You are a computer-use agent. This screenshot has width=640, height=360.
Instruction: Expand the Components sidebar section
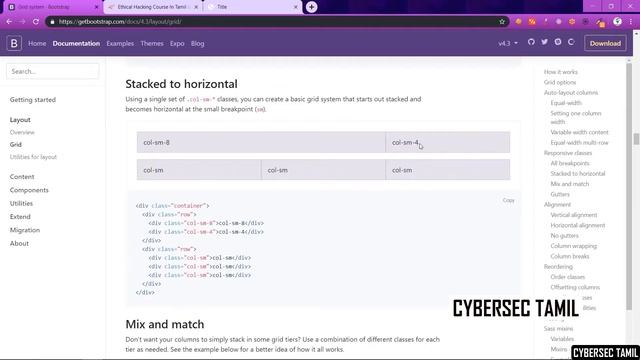[29, 190]
